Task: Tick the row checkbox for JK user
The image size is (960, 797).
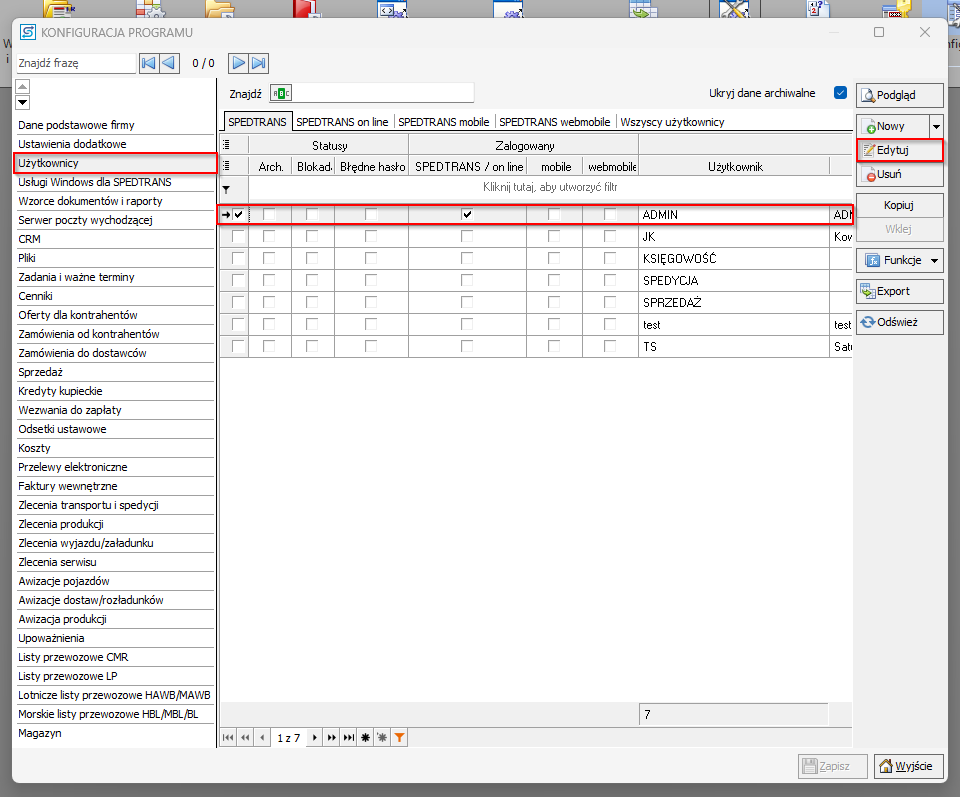Action: [x=238, y=237]
